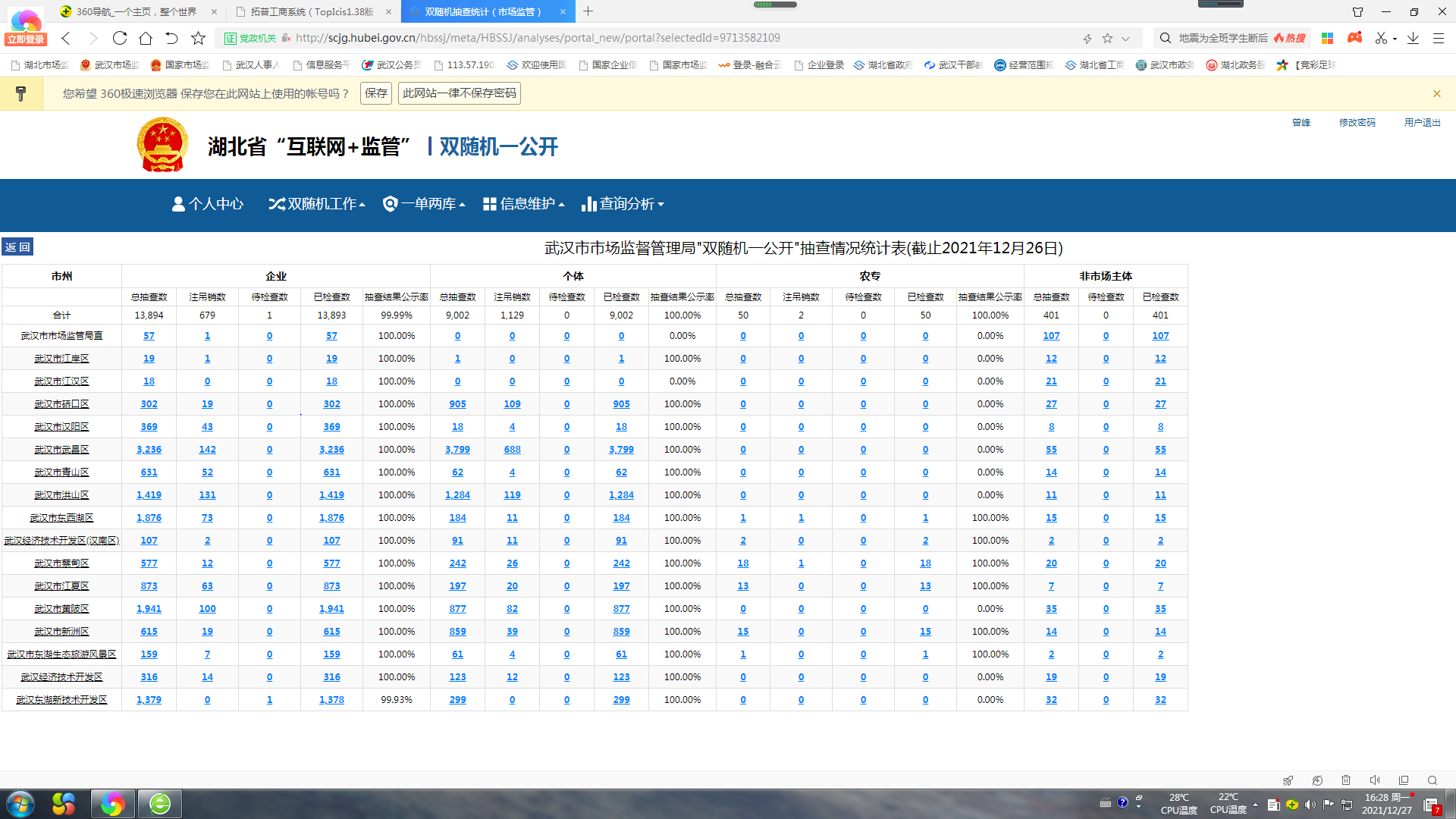Bookmark page with star icon

(199, 38)
